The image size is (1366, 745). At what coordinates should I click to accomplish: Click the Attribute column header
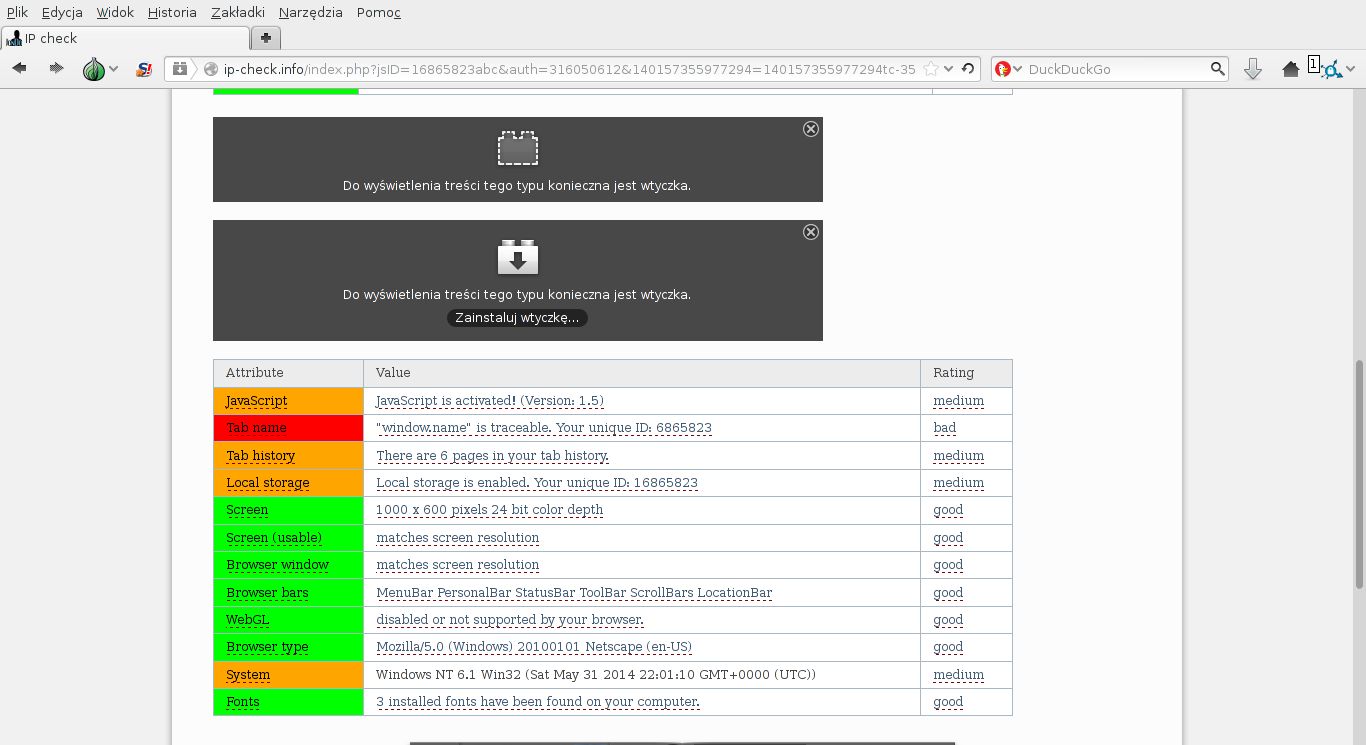288,373
